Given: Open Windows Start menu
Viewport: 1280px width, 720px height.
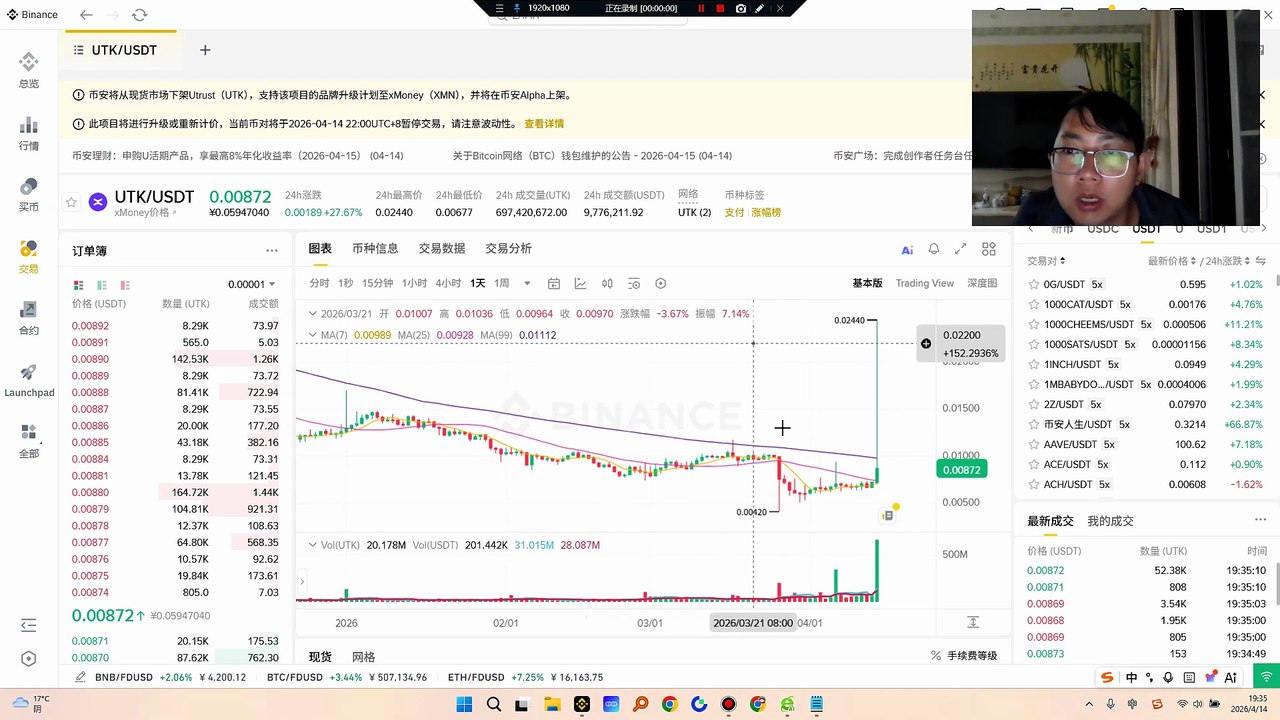Looking at the screenshot, I should coord(464,705).
